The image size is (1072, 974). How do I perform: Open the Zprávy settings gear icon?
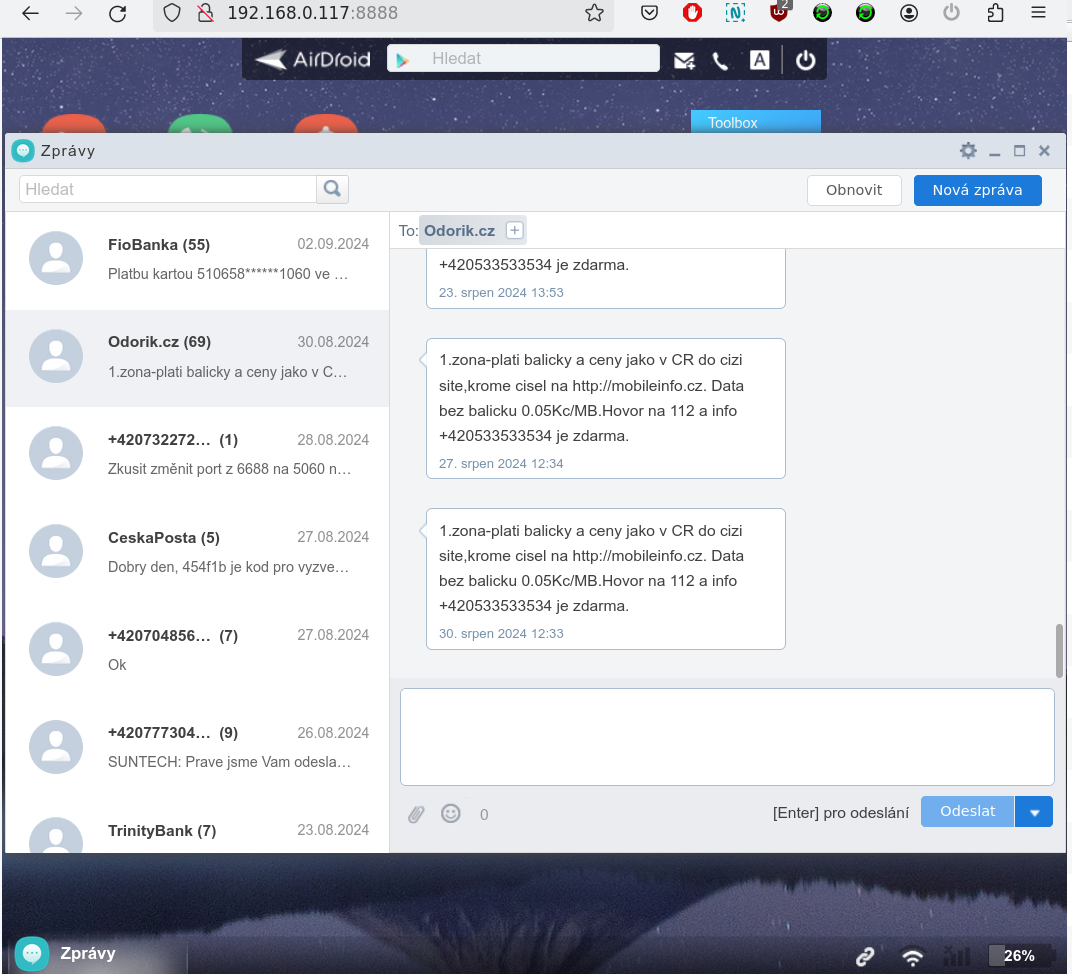click(x=968, y=151)
